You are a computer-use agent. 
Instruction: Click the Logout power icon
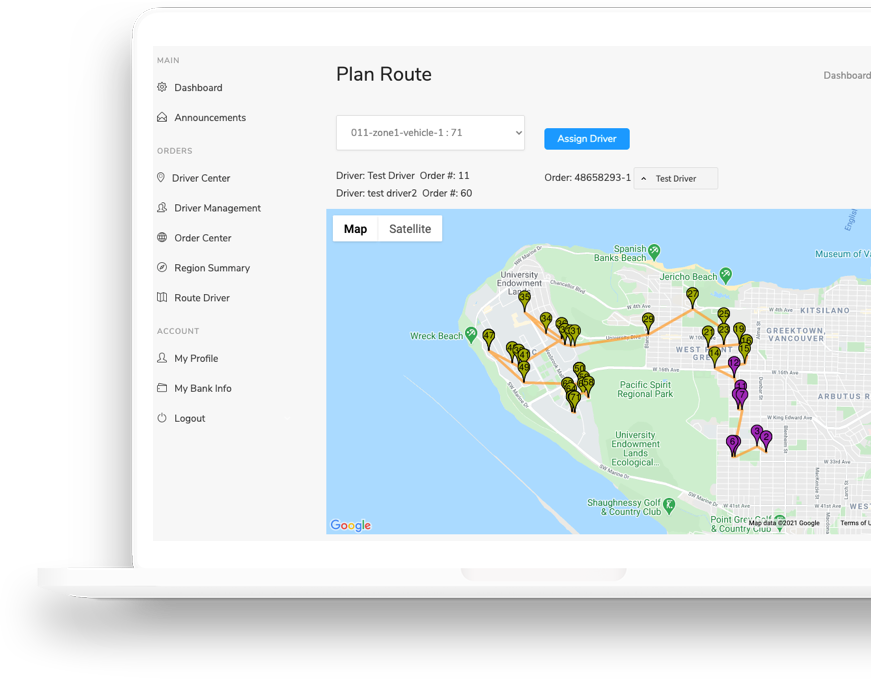162,418
